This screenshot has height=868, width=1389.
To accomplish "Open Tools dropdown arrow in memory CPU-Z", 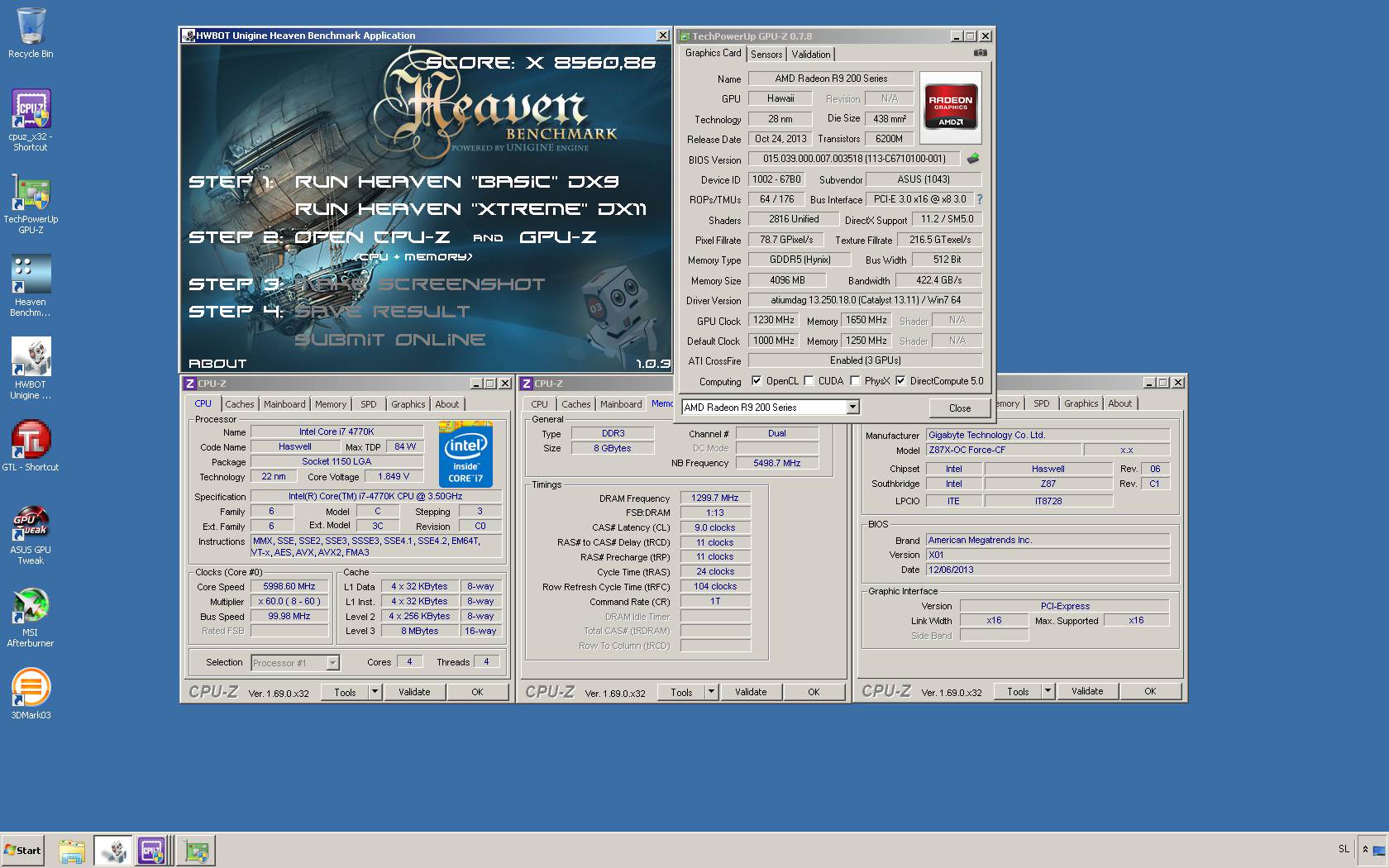I will pos(711,692).
